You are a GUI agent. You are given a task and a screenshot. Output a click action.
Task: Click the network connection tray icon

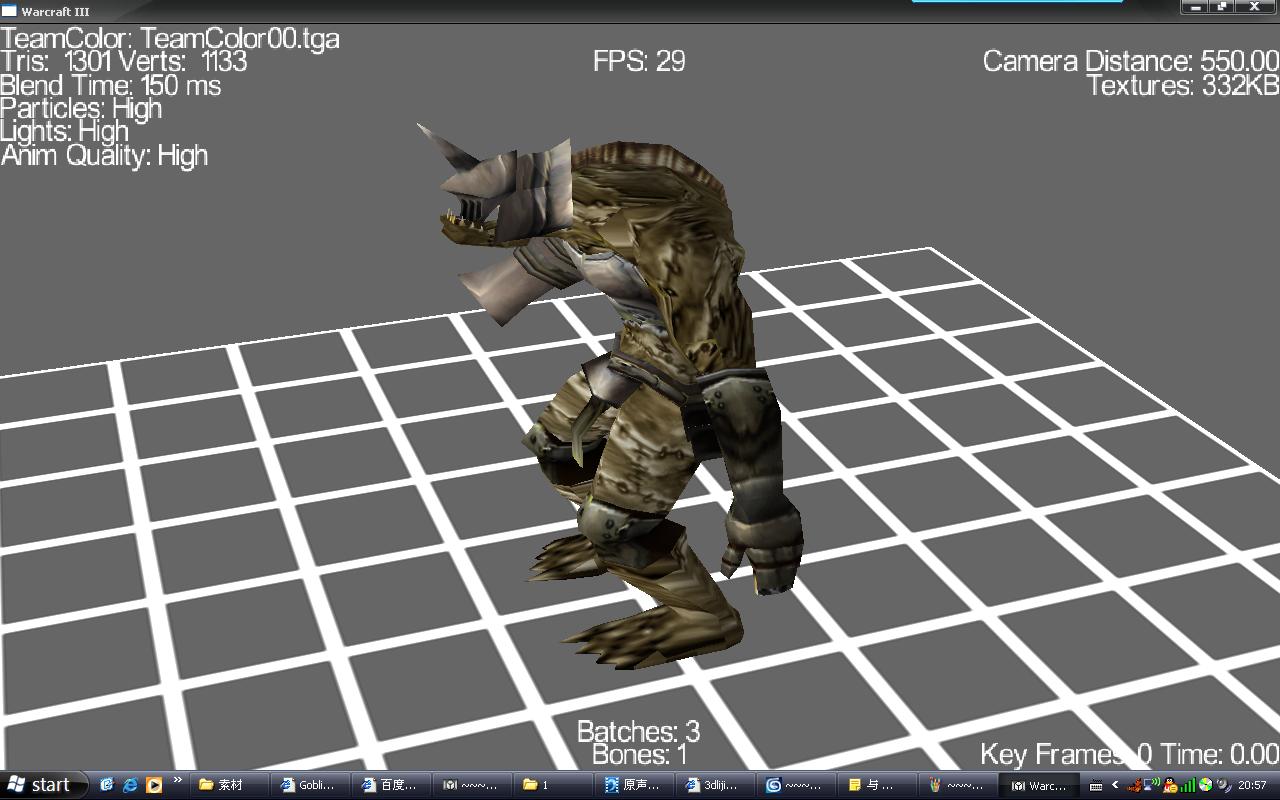pyautogui.click(x=1151, y=785)
